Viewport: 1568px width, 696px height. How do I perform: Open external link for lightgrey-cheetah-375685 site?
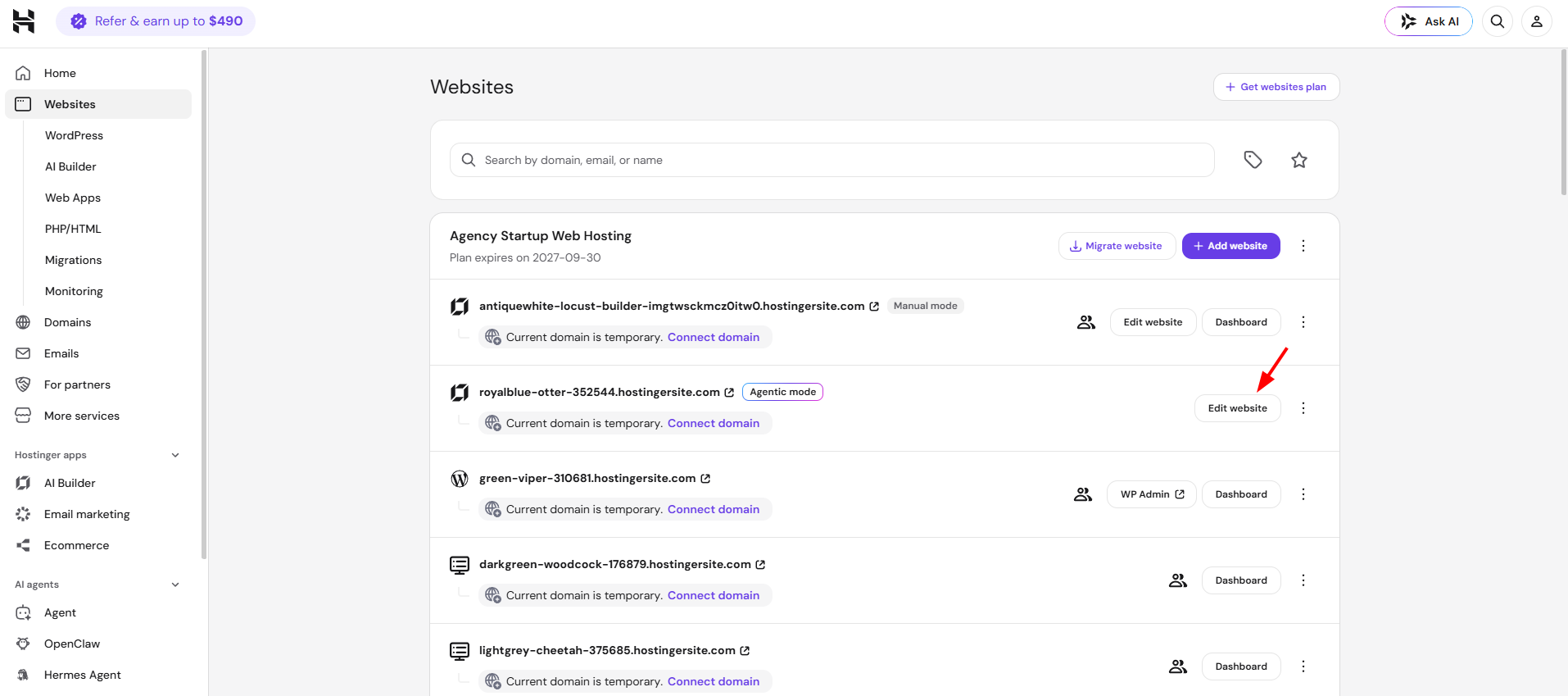745,651
